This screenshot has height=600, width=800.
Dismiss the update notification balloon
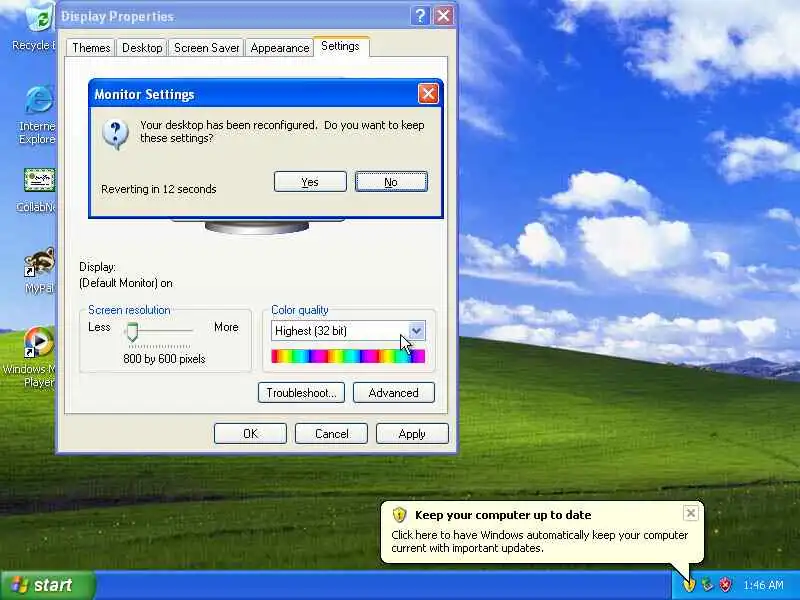coord(690,513)
